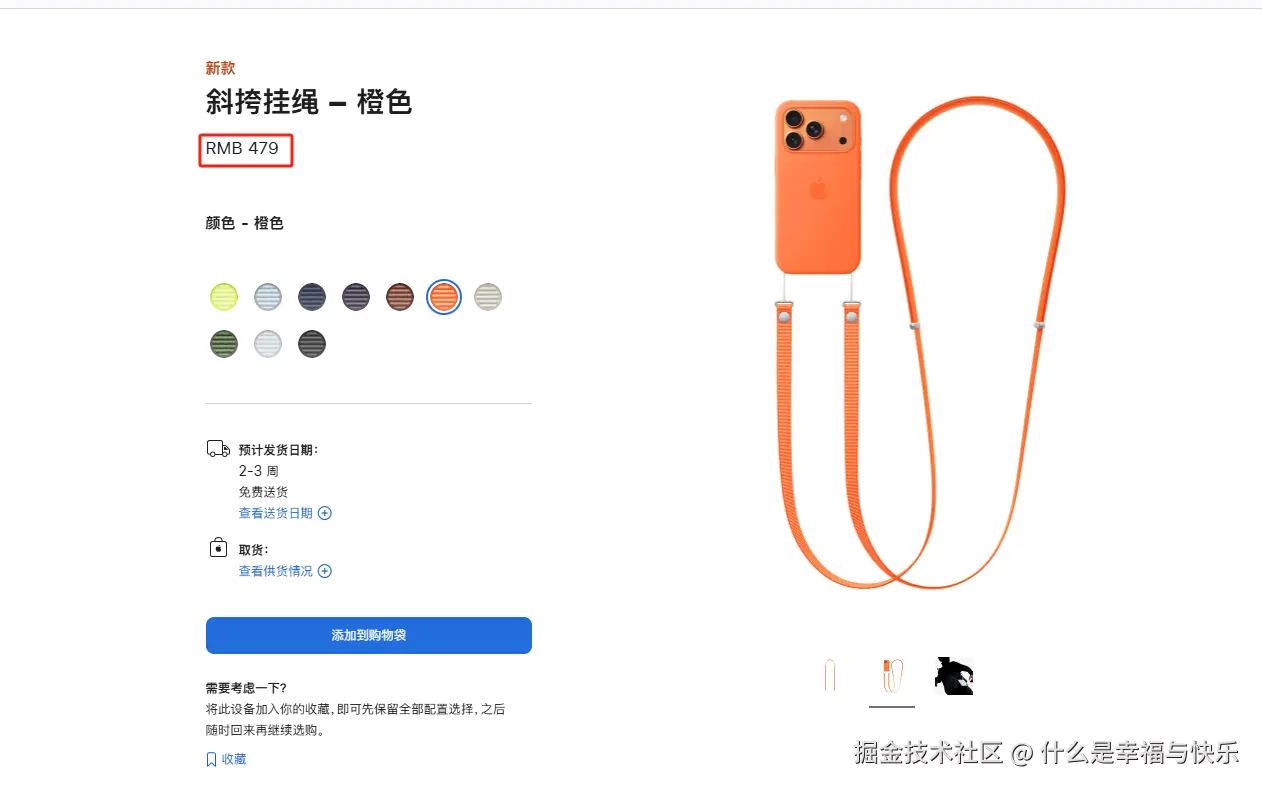The width and height of the screenshot is (1262, 789).
Task: Click plus icon beside 查看供货情况
Action: point(324,571)
